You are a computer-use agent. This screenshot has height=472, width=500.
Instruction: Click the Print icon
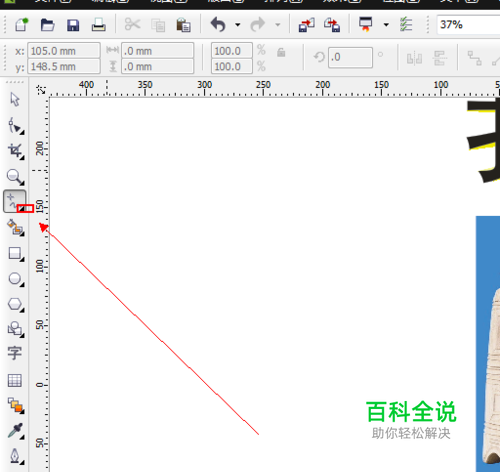coord(99,25)
